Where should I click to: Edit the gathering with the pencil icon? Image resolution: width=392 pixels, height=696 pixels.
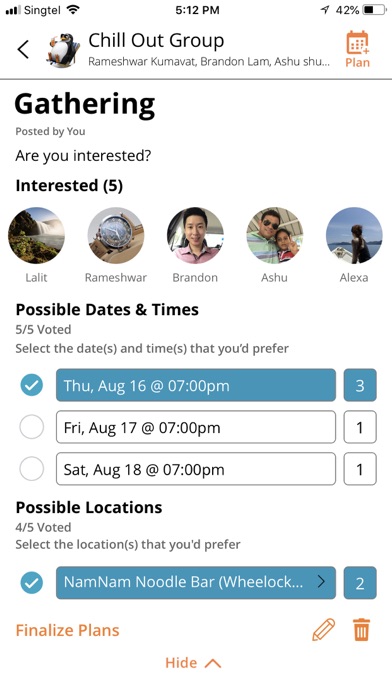324,630
